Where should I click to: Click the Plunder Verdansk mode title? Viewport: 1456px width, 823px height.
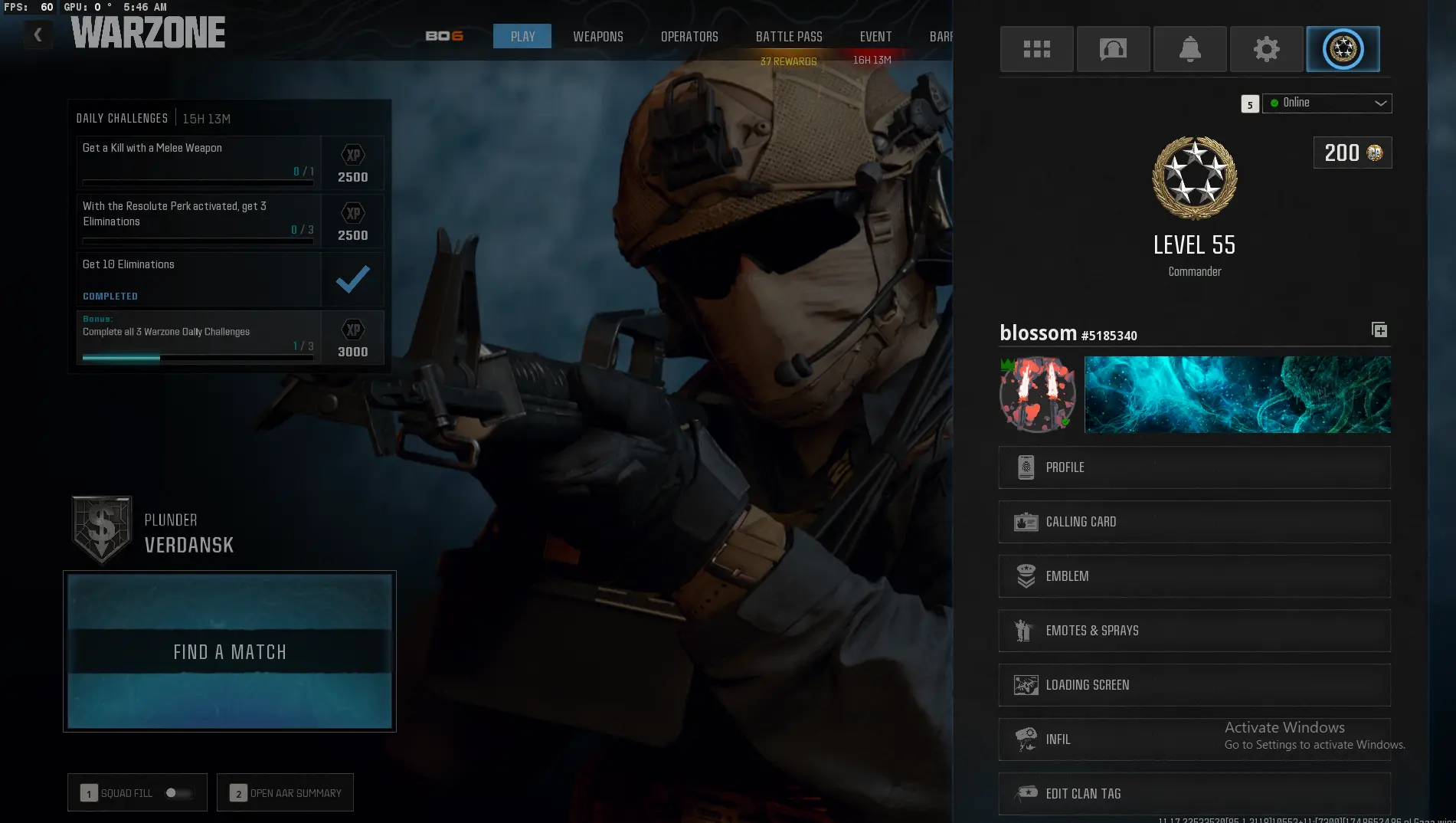(x=189, y=534)
